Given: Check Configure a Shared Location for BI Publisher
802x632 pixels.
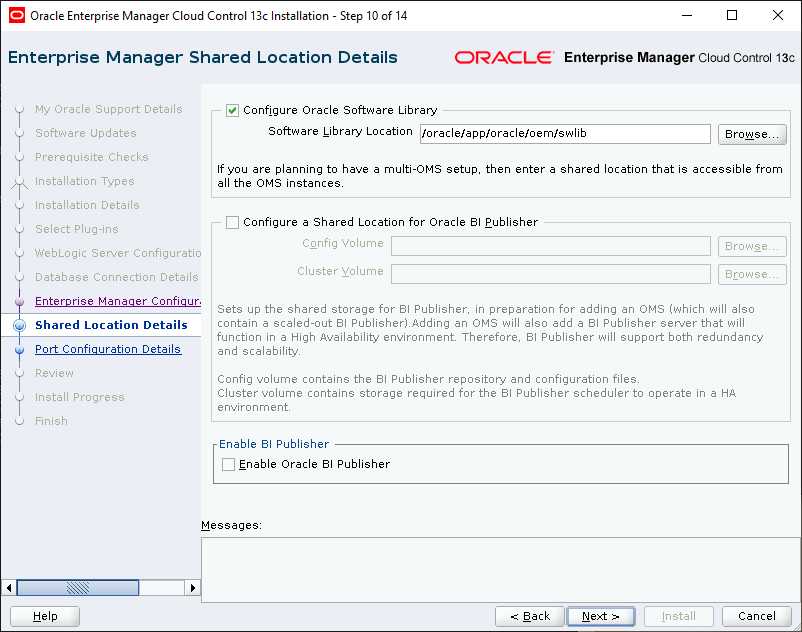Looking at the screenshot, I should pyautogui.click(x=232, y=222).
